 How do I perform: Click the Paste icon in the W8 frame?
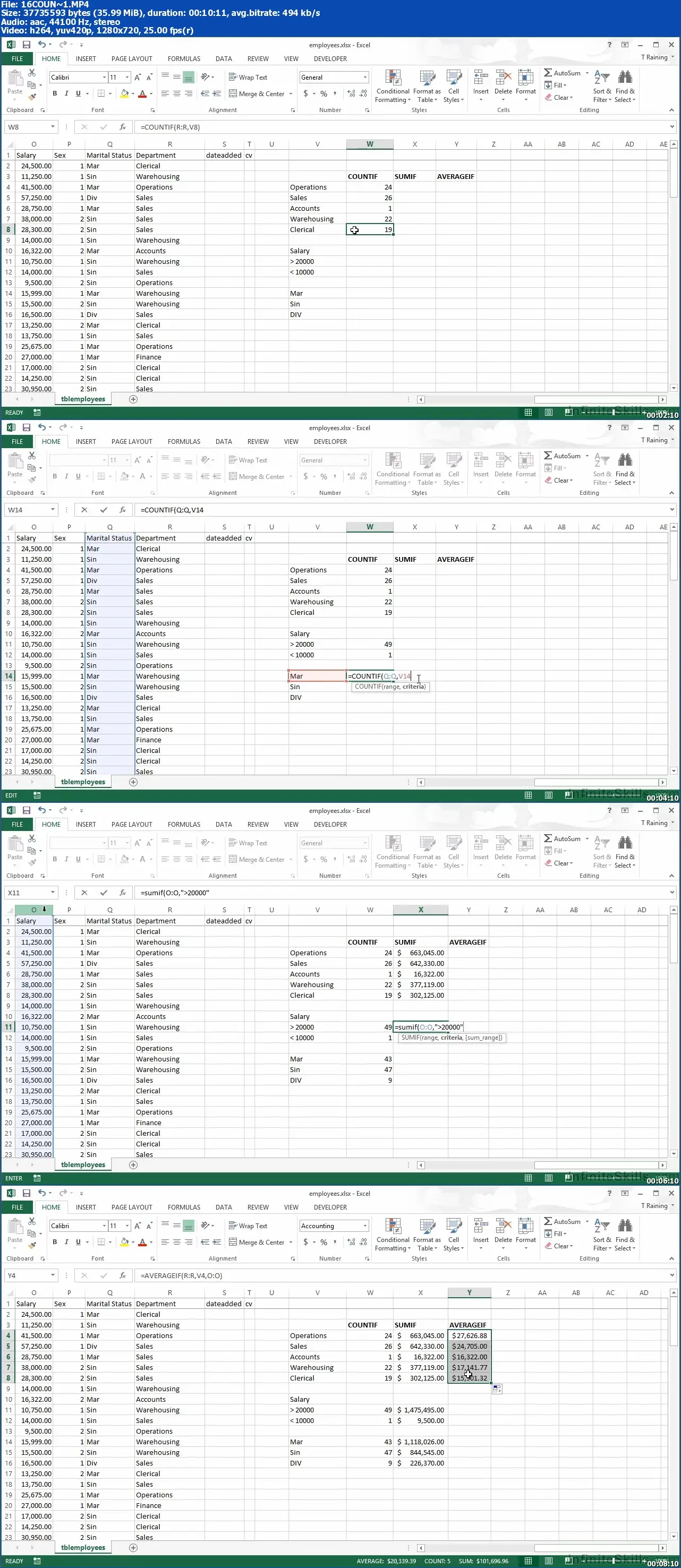point(15,78)
